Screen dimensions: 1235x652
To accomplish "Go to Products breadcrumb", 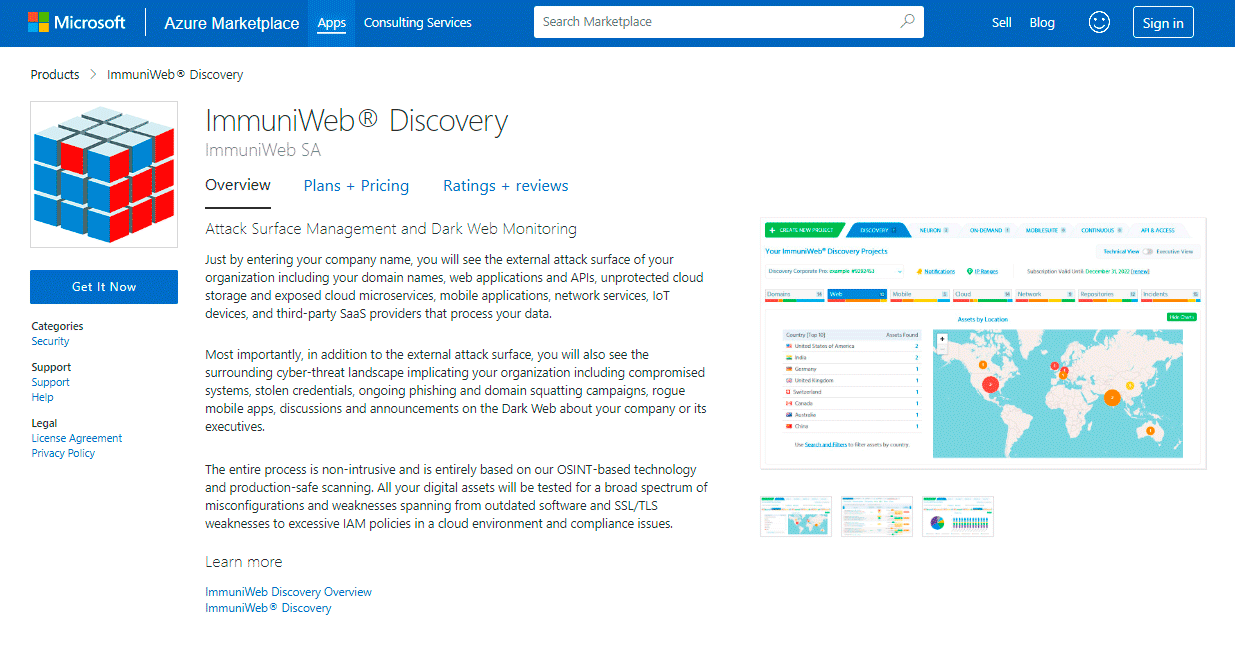I will point(55,75).
